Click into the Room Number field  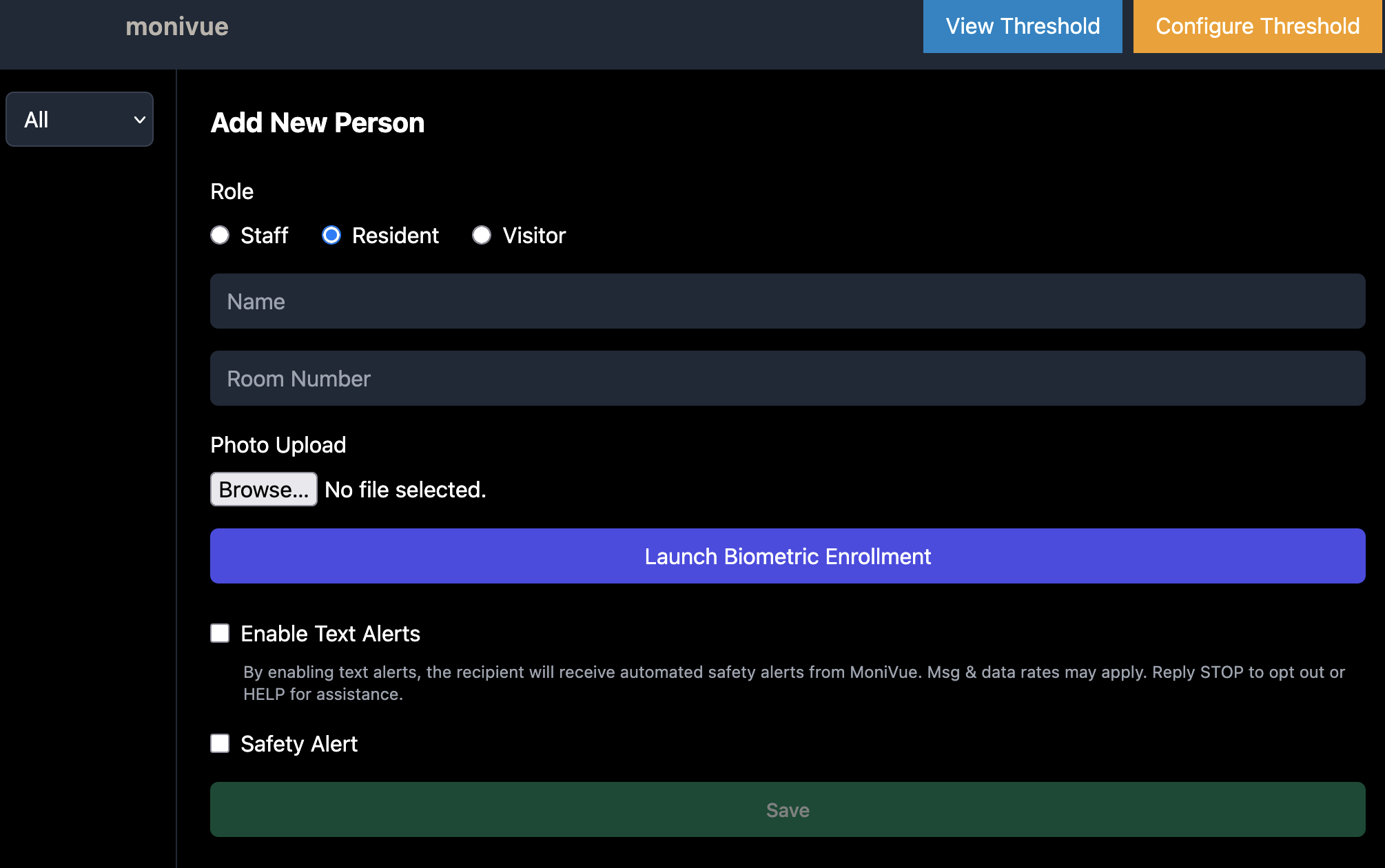tap(787, 378)
